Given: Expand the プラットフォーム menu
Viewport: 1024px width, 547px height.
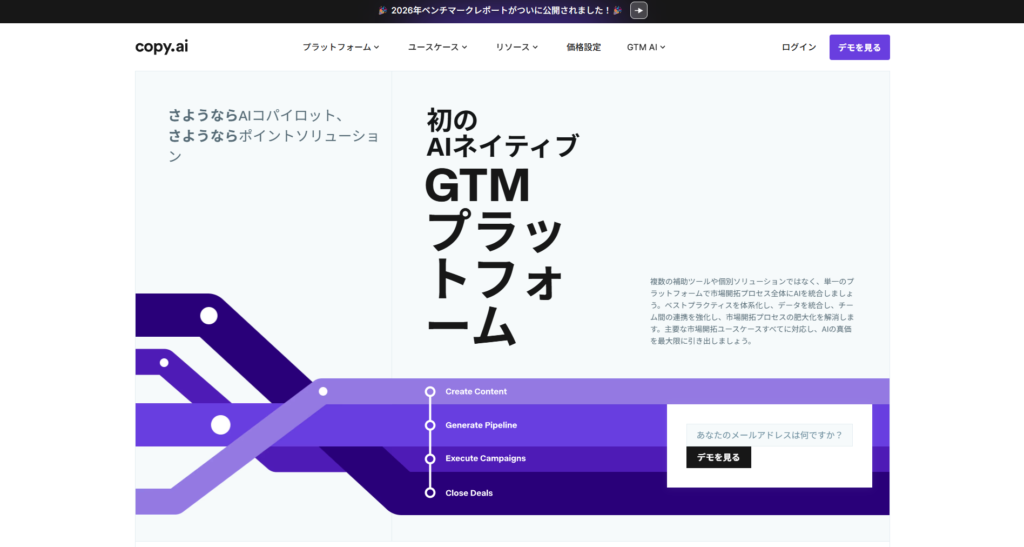Looking at the screenshot, I should pyautogui.click(x=340, y=47).
